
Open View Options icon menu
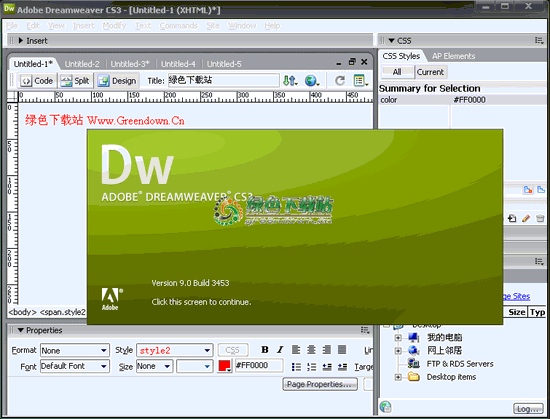point(361,81)
